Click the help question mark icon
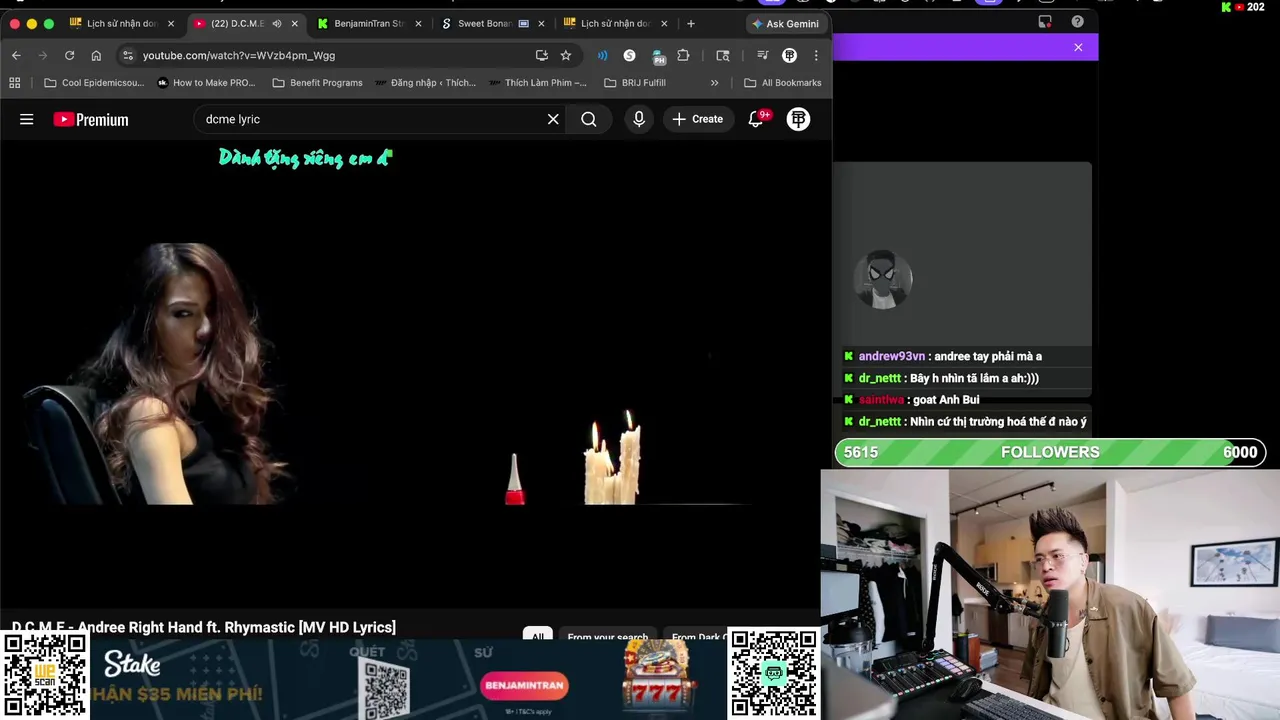1280x720 pixels. point(1077,21)
